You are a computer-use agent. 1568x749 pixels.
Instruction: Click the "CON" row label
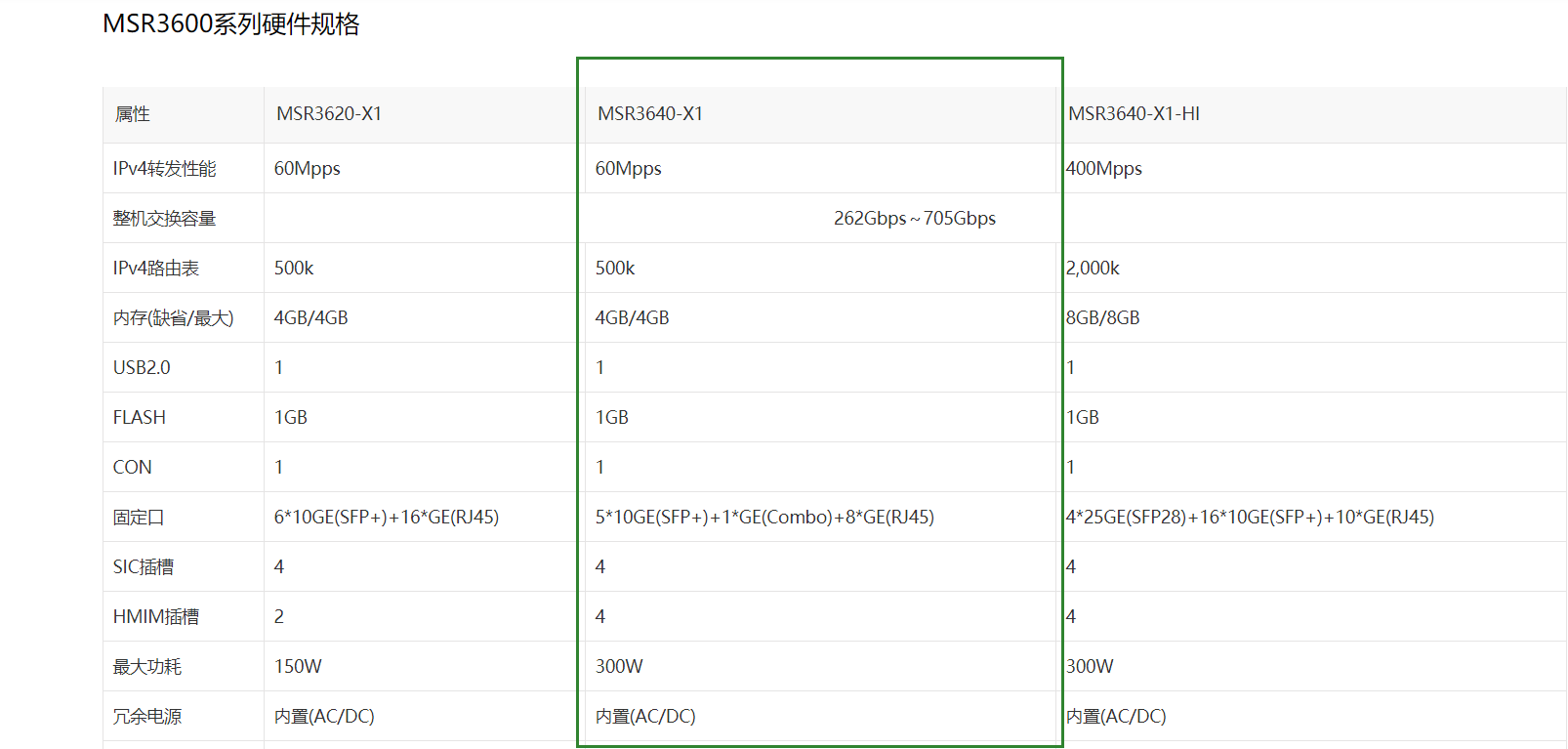pos(133,468)
